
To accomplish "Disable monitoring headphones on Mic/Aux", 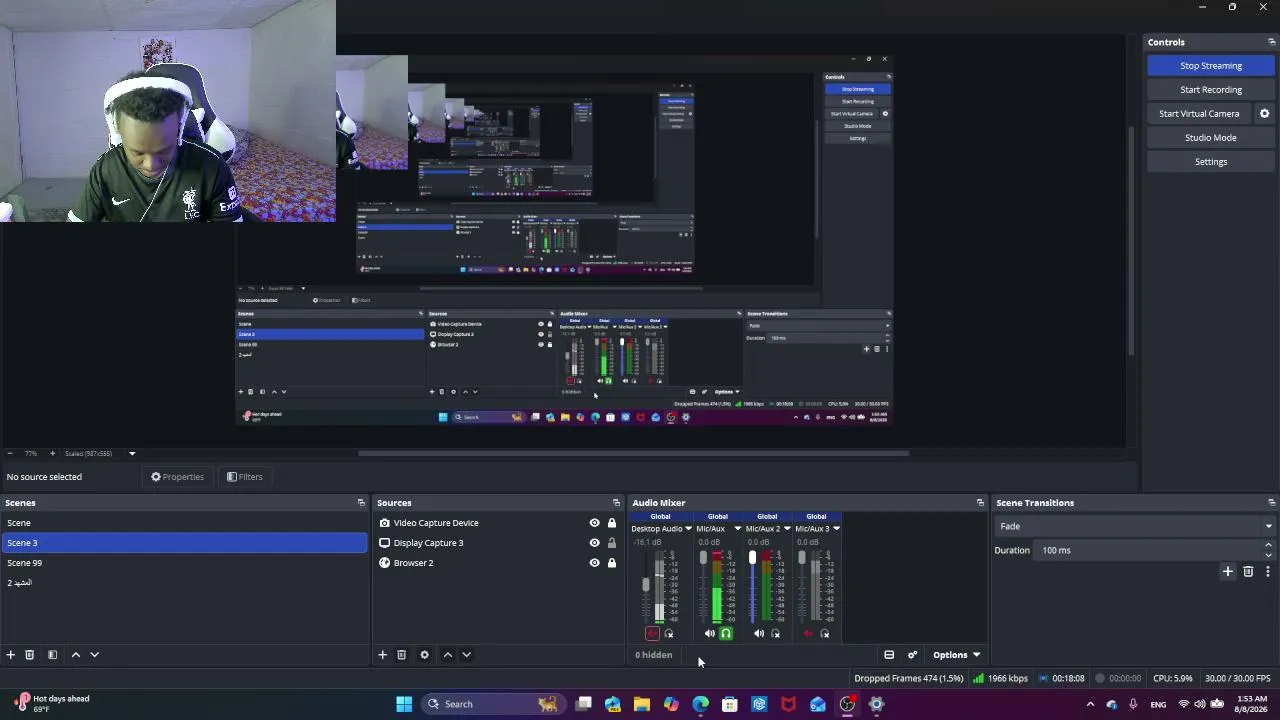I will tap(726, 634).
